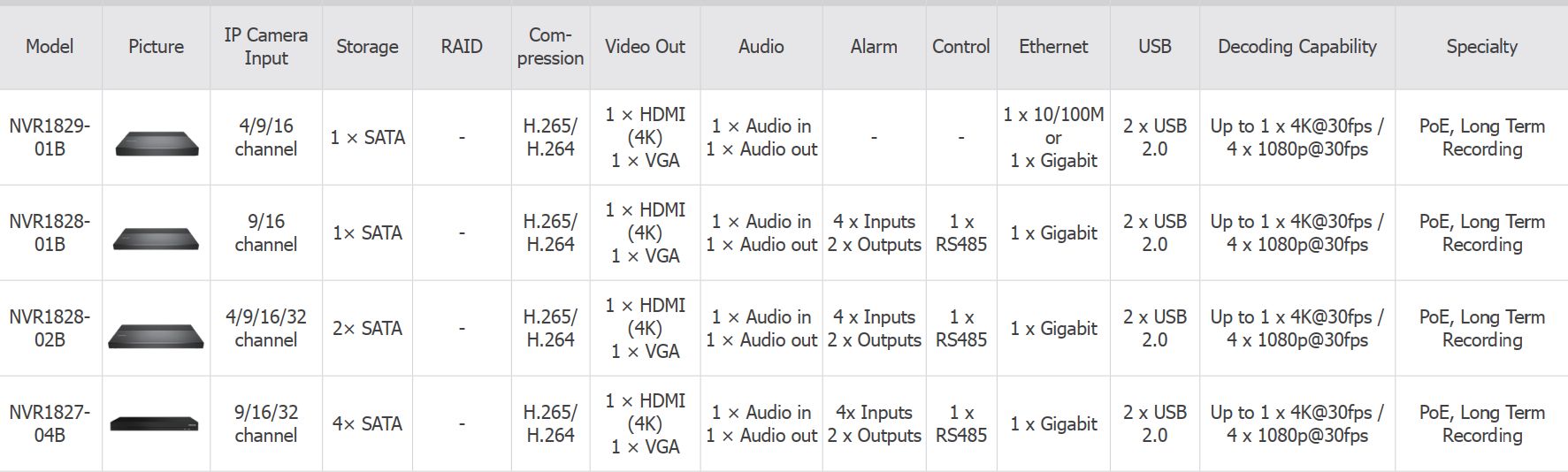
Task: Select the Decoding Capability header
Action: [x=1296, y=47]
